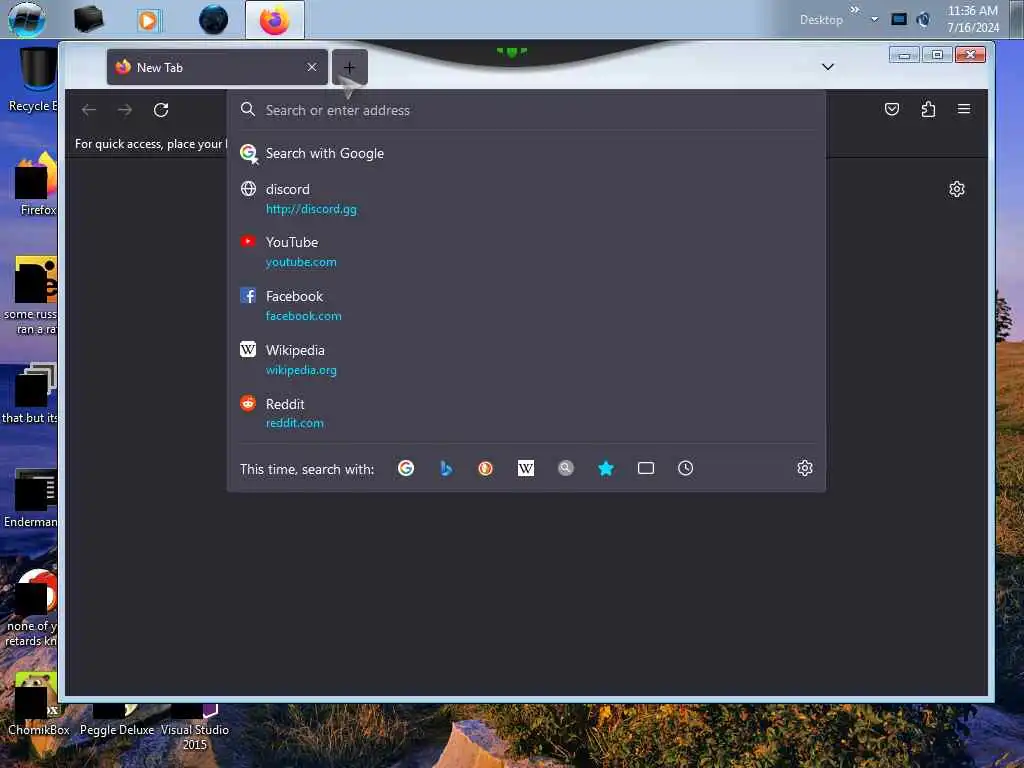This screenshot has width=1024, height=768.
Task: Open a new tab with plus button
Action: point(349,67)
